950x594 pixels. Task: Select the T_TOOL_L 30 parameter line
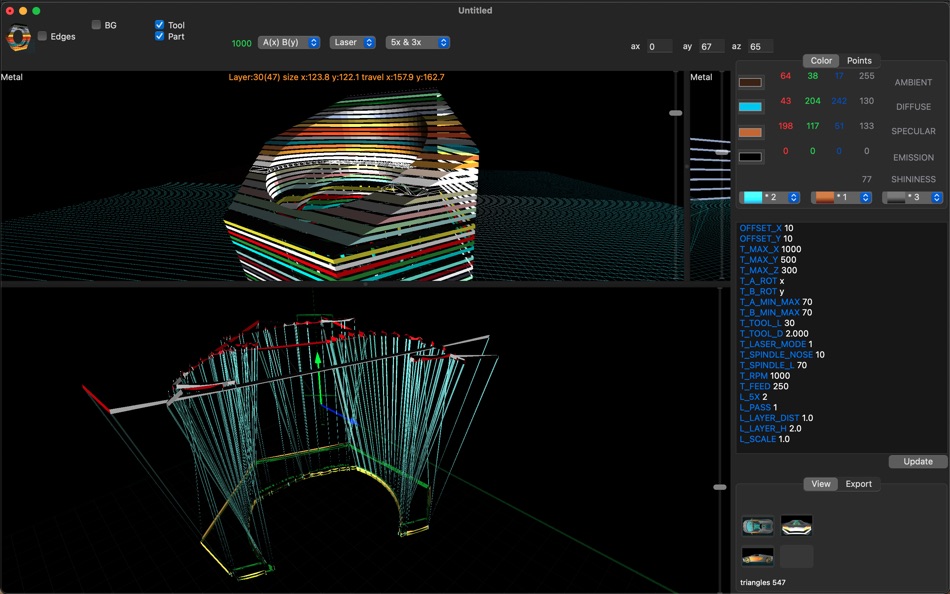[x=766, y=323]
